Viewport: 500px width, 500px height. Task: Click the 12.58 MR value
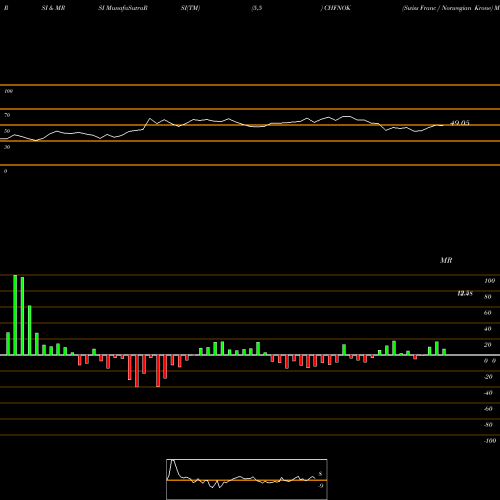465,293
